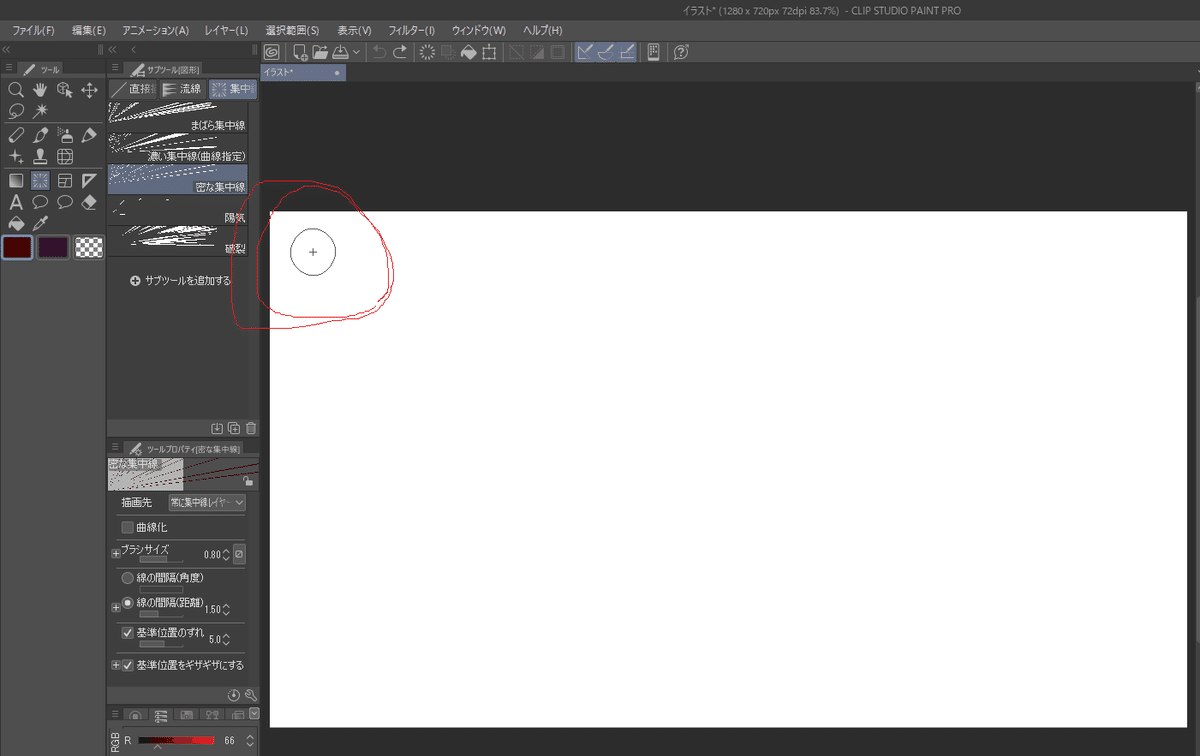Select 線の間隔(角度) radio button
The width and height of the screenshot is (1200, 756).
click(x=127, y=578)
